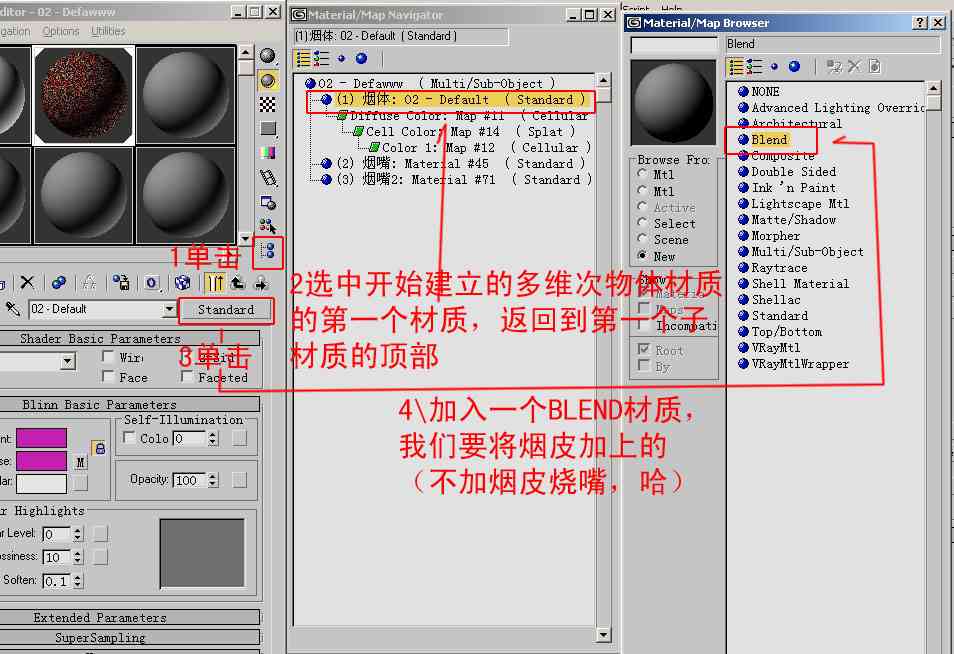This screenshot has height=654, width=954.
Task: Open the shader type dropdown arrow
Action: tap(68, 362)
